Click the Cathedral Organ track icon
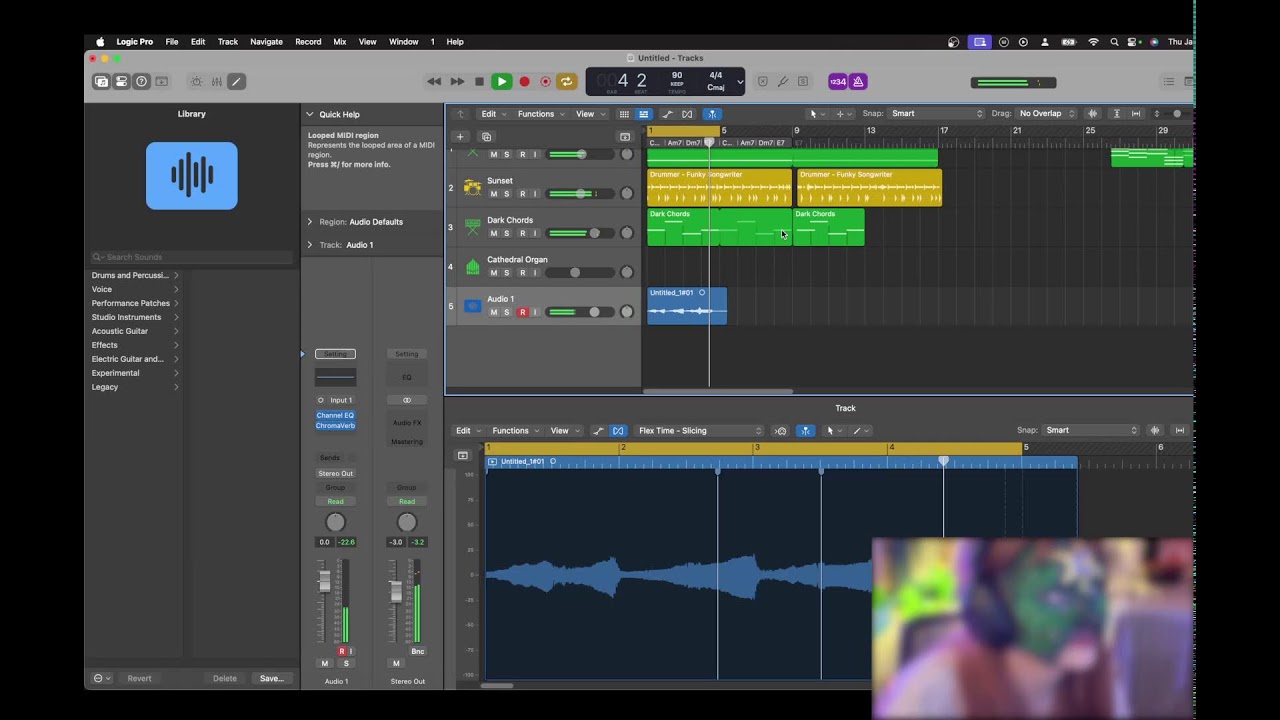 coord(472,267)
